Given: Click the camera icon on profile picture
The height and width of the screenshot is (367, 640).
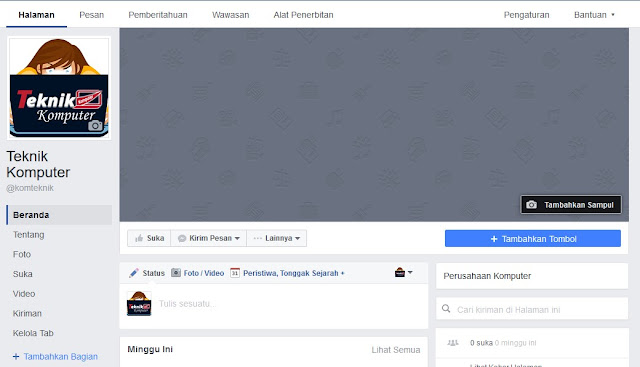Looking at the screenshot, I should pos(95,125).
